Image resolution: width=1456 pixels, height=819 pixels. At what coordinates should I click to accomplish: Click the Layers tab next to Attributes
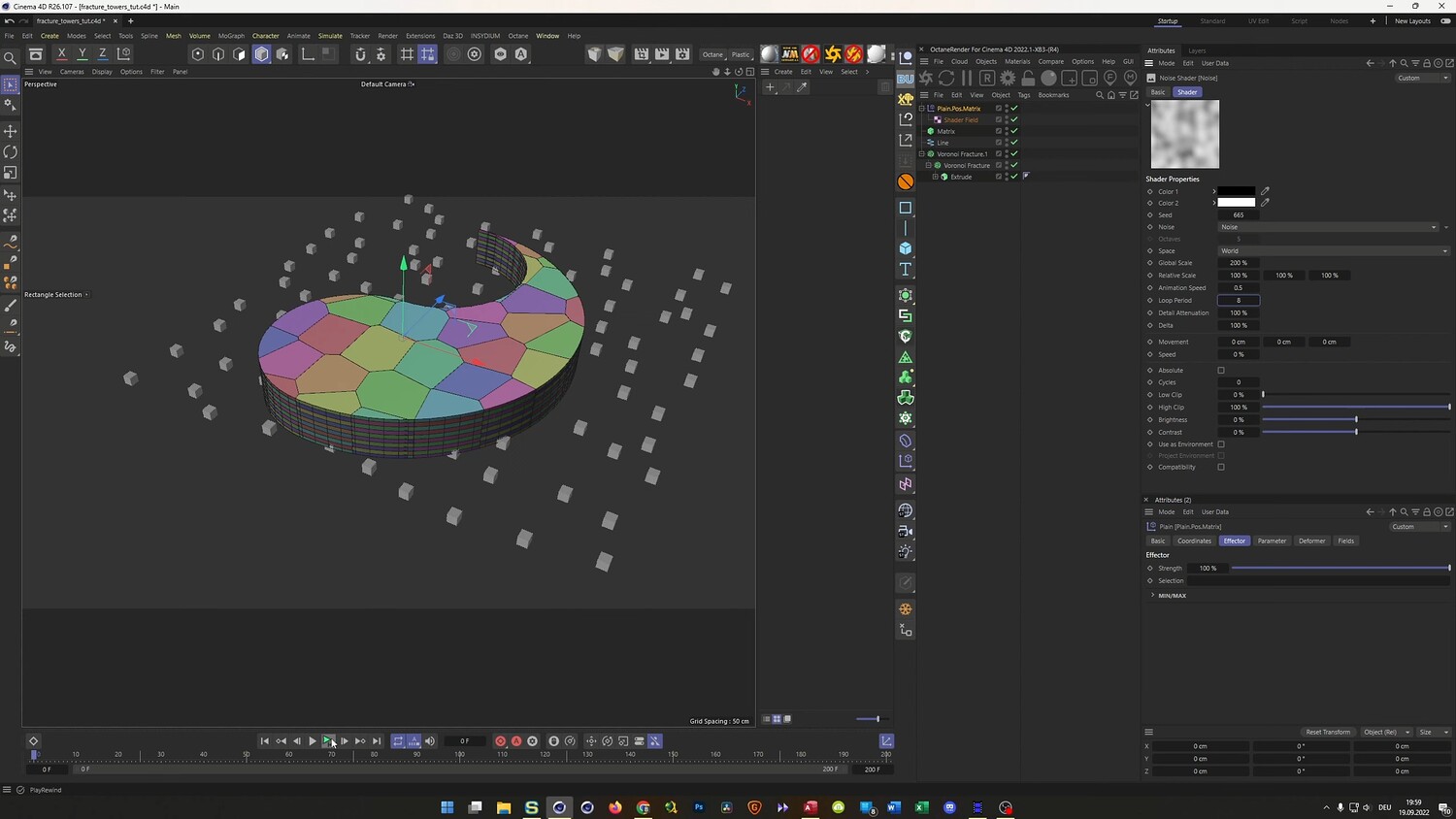1197,50
